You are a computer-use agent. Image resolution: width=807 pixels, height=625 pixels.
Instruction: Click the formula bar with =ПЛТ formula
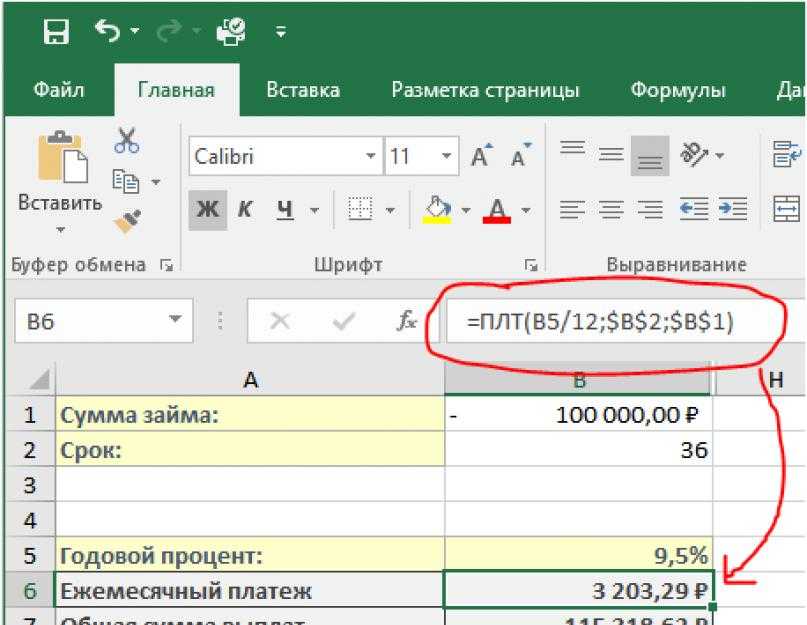click(x=625, y=321)
